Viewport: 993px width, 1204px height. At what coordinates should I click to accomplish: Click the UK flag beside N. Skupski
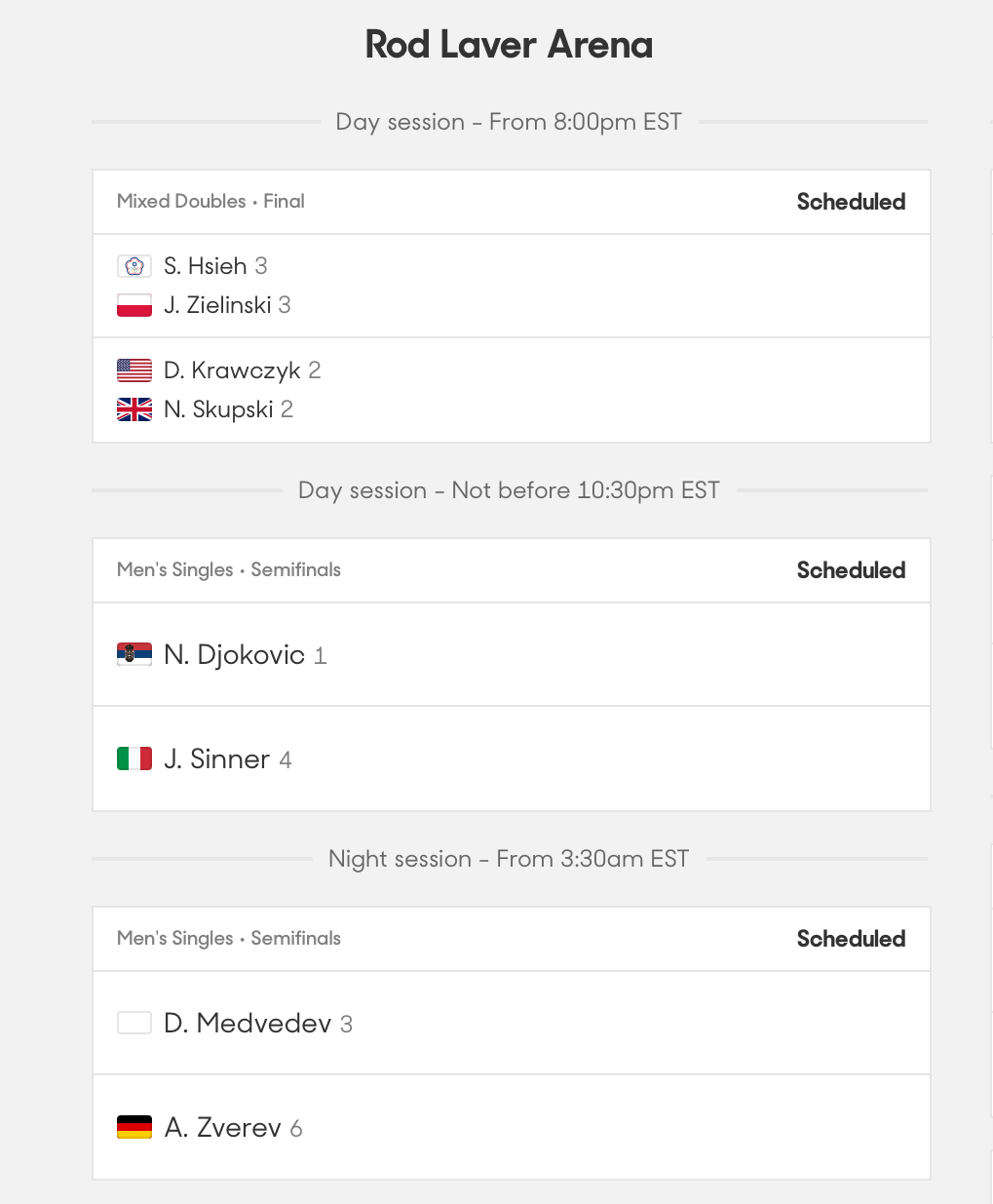point(134,409)
